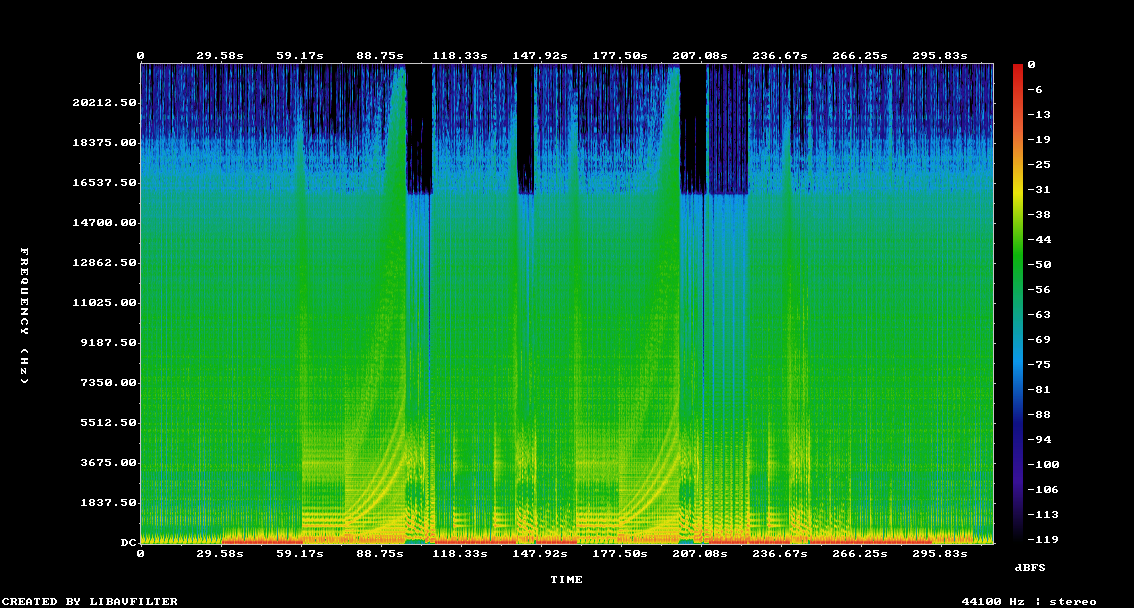Click the TIME axis title

click(x=566, y=579)
